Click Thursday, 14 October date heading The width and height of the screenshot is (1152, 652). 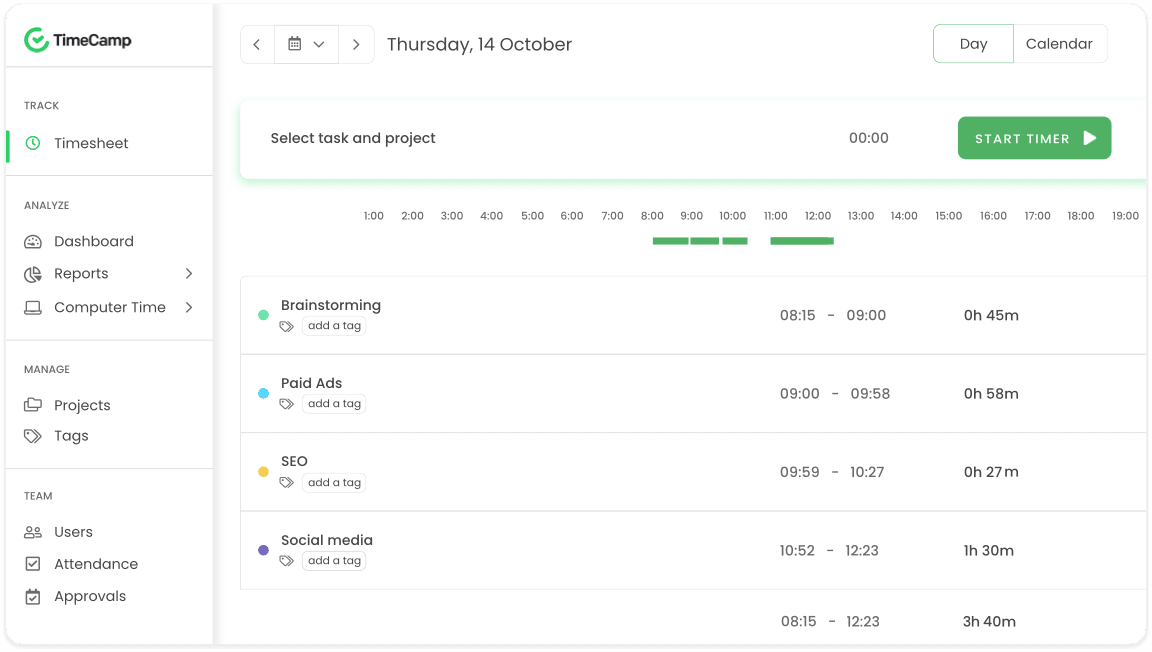click(479, 44)
